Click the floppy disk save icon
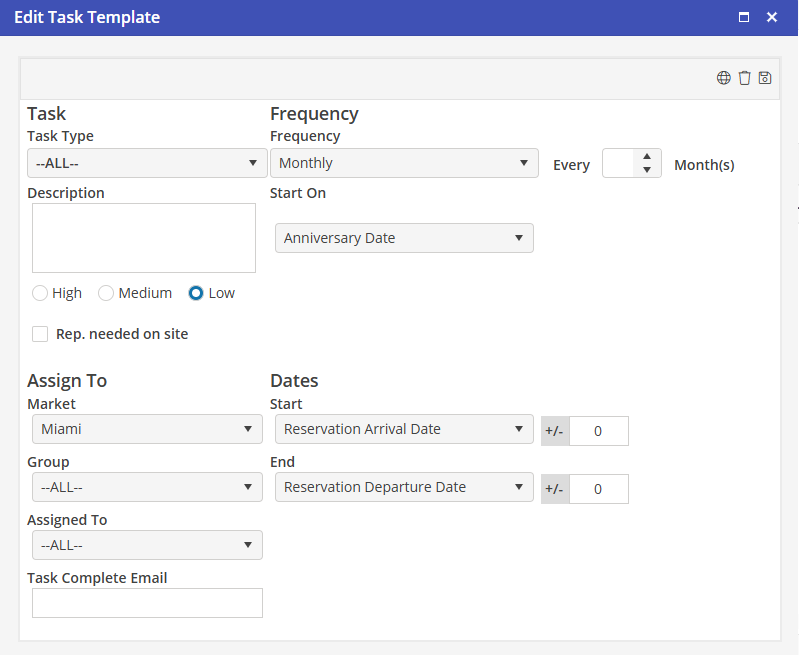Image resolution: width=799 pixels, height=655 pixels. pos(765,78)
